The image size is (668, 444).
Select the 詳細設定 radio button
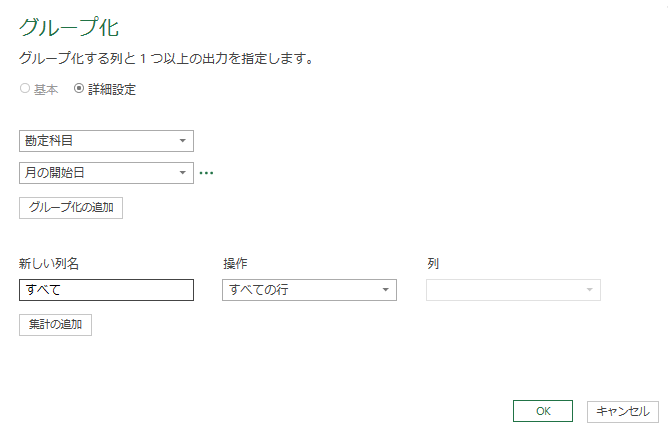[x=80, y=89]
